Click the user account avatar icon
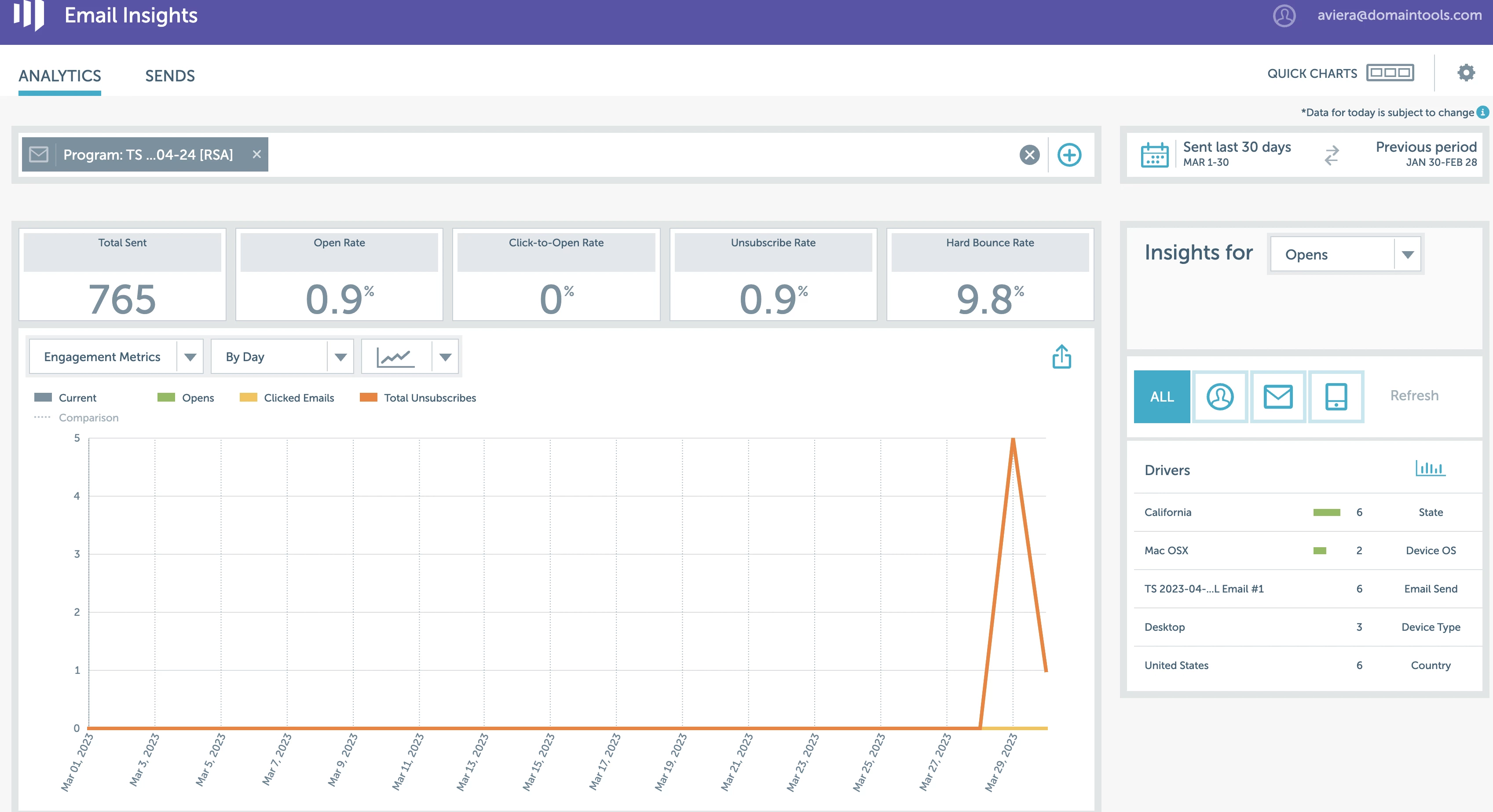The image size is (1493, 812). (x=1284, y=16)
